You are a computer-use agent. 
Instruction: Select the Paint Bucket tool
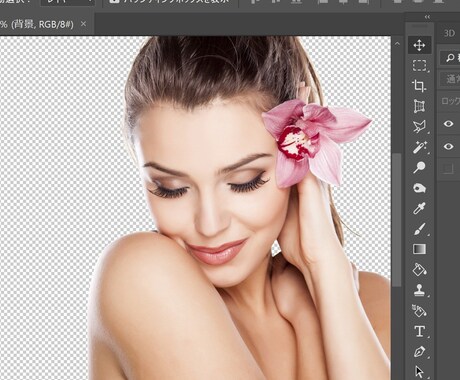[x=419, y=269]
